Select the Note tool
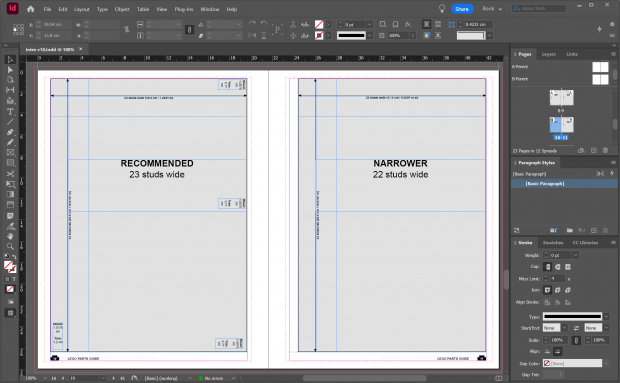The image size is (620, 383). point(10,216)
